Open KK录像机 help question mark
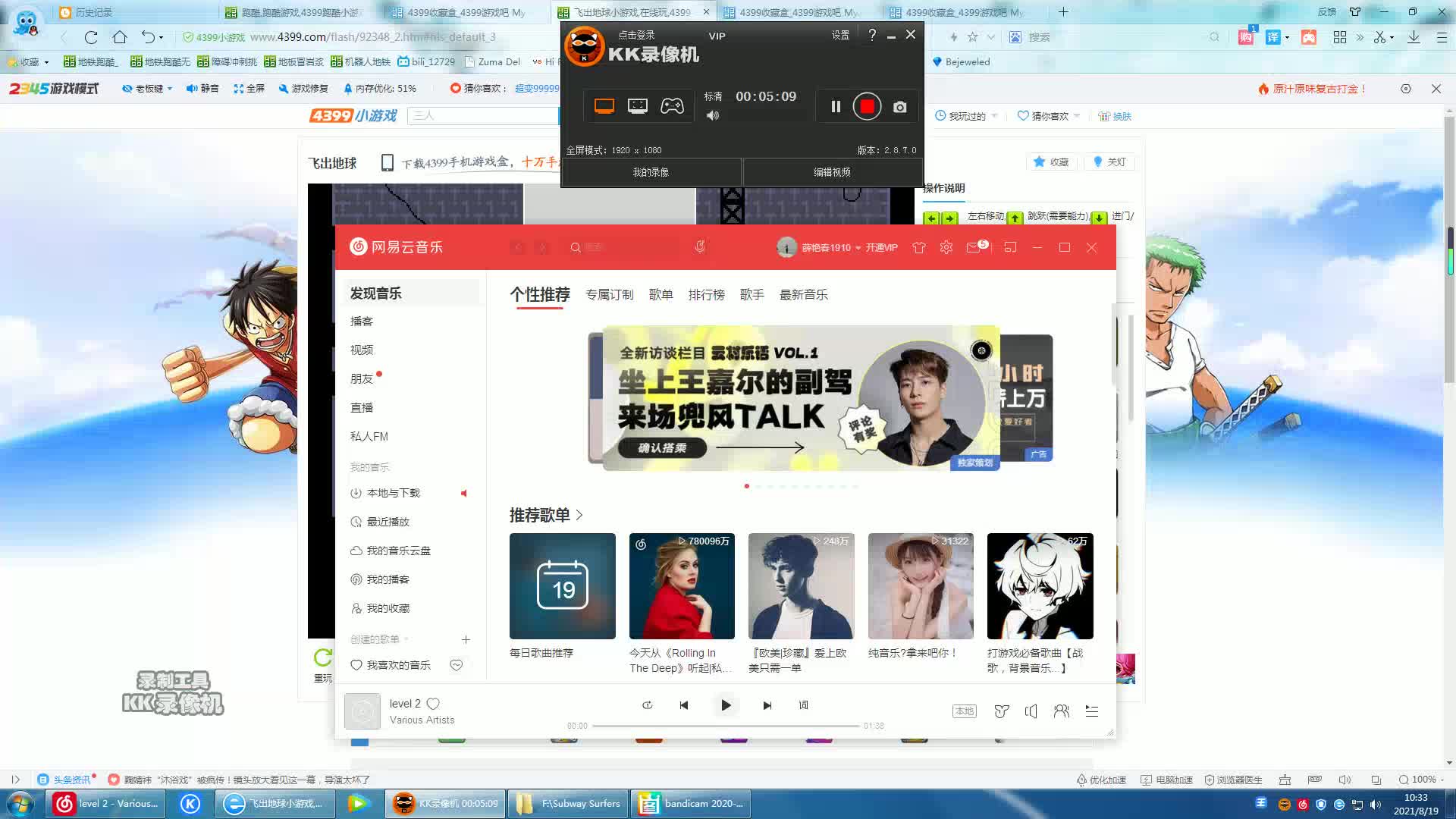Screen dimensions: 1456x819 point(872,35)
